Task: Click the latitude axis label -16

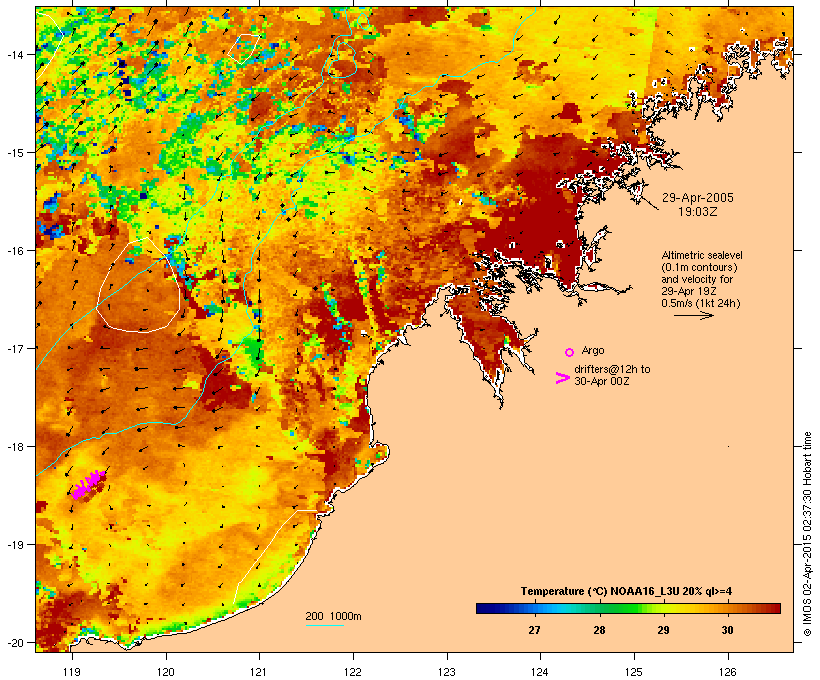Action: tap(14, 251)
